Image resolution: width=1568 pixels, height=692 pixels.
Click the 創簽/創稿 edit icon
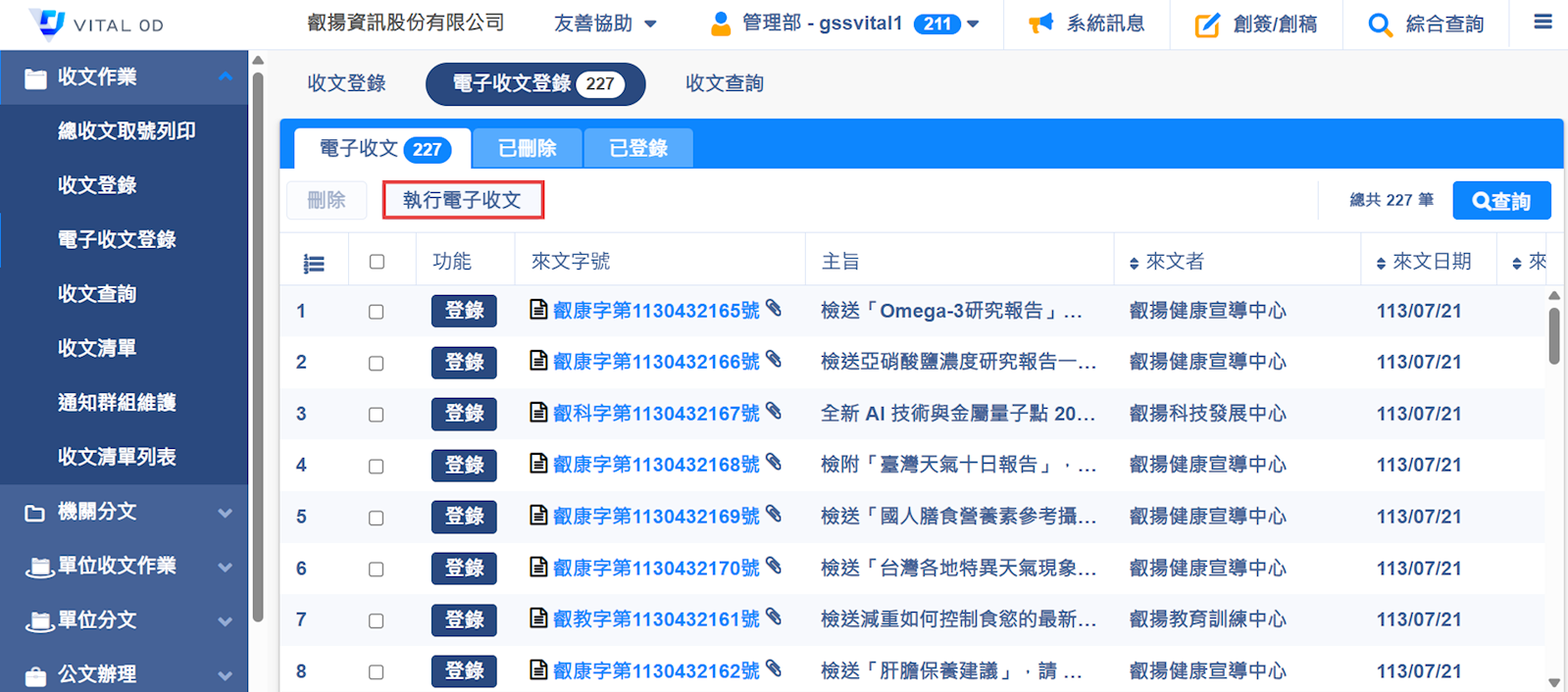click(1207, 25)
